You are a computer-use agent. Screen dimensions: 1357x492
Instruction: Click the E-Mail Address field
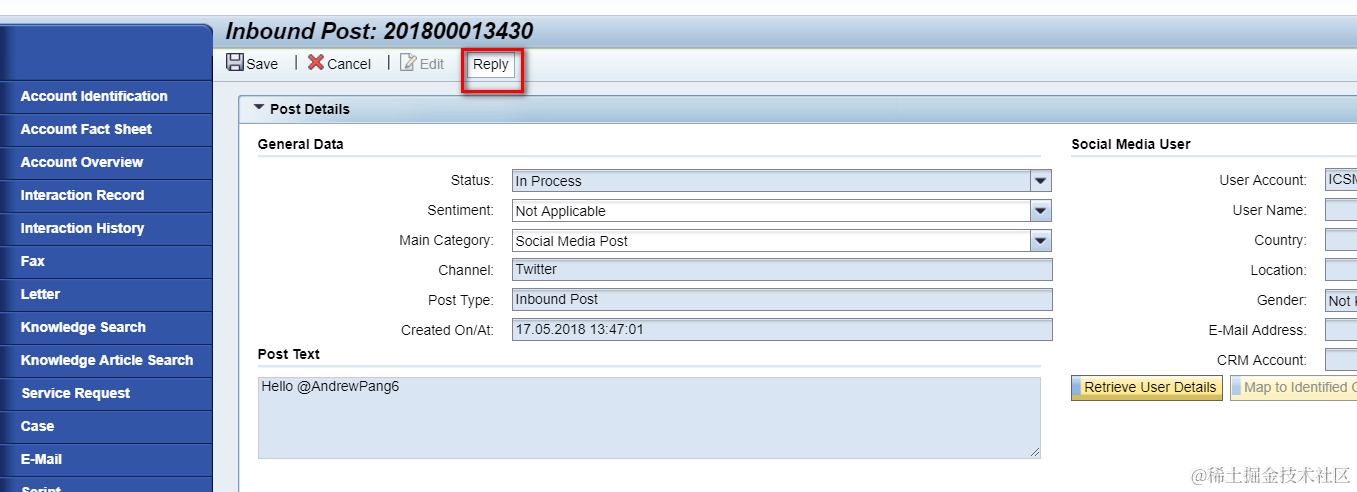pyautogui.click(x=1341, y=330)
